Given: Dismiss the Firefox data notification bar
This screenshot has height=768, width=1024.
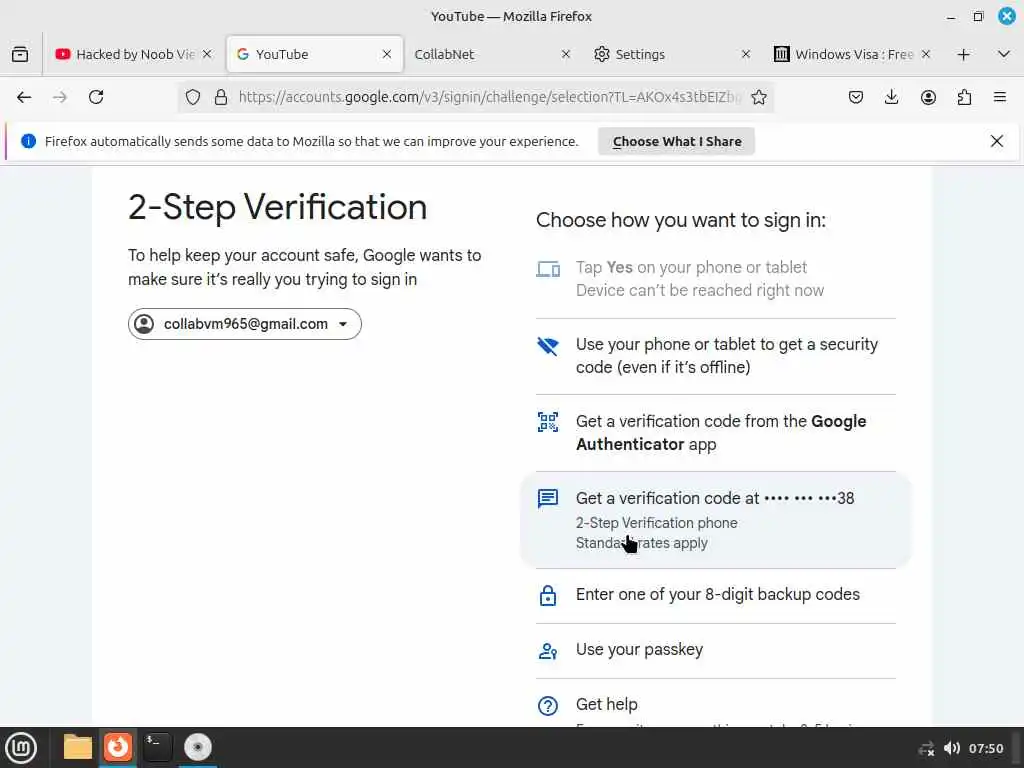Looking at the screenshot, I should 997,141.
